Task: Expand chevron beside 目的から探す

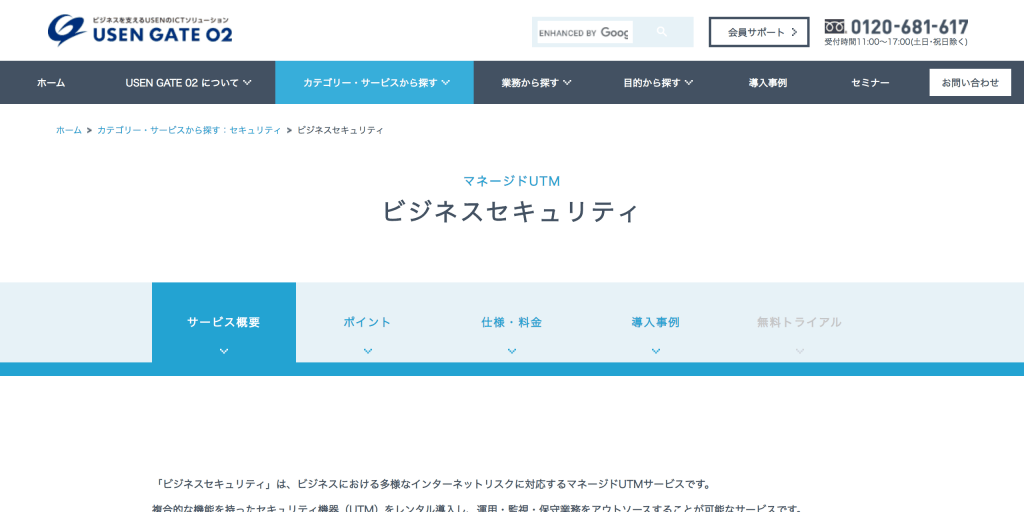Action: click(x=689, y=83)
